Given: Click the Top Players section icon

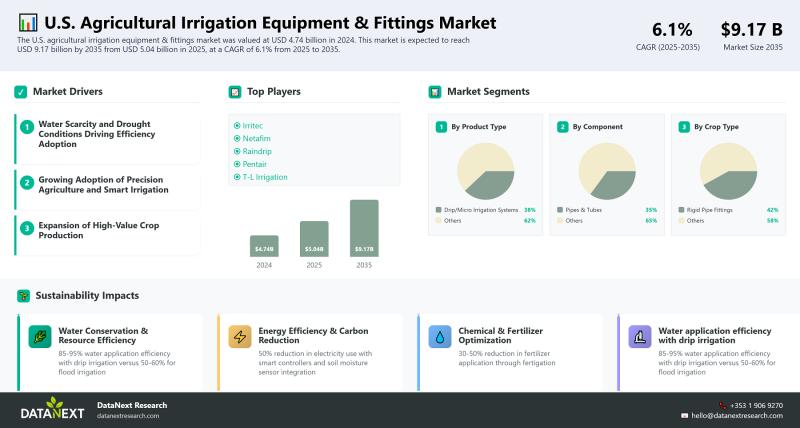Looking at the screenshot, I should pos(235,92).
